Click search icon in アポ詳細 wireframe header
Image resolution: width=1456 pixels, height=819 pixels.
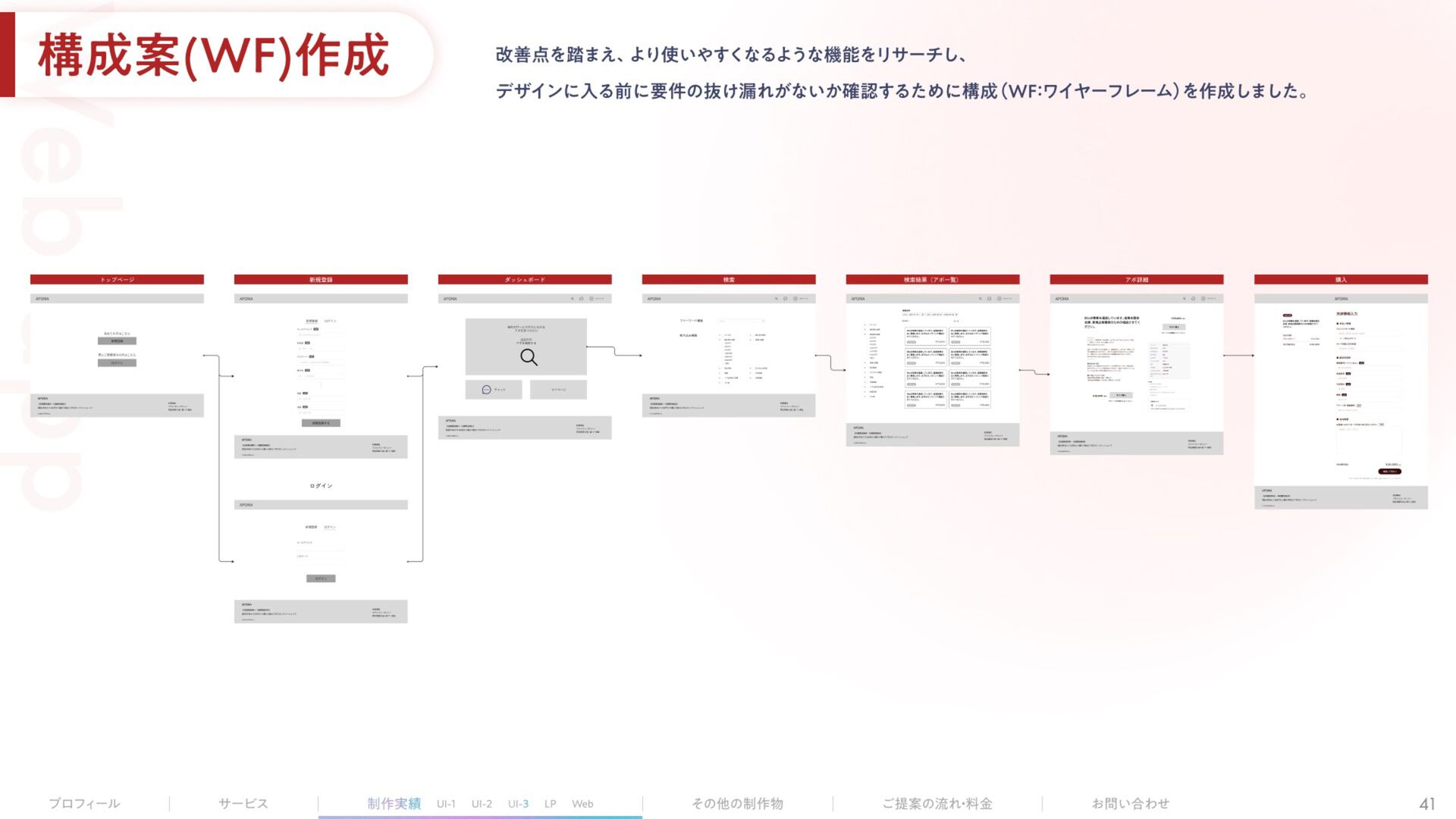tap(1185, 299)
